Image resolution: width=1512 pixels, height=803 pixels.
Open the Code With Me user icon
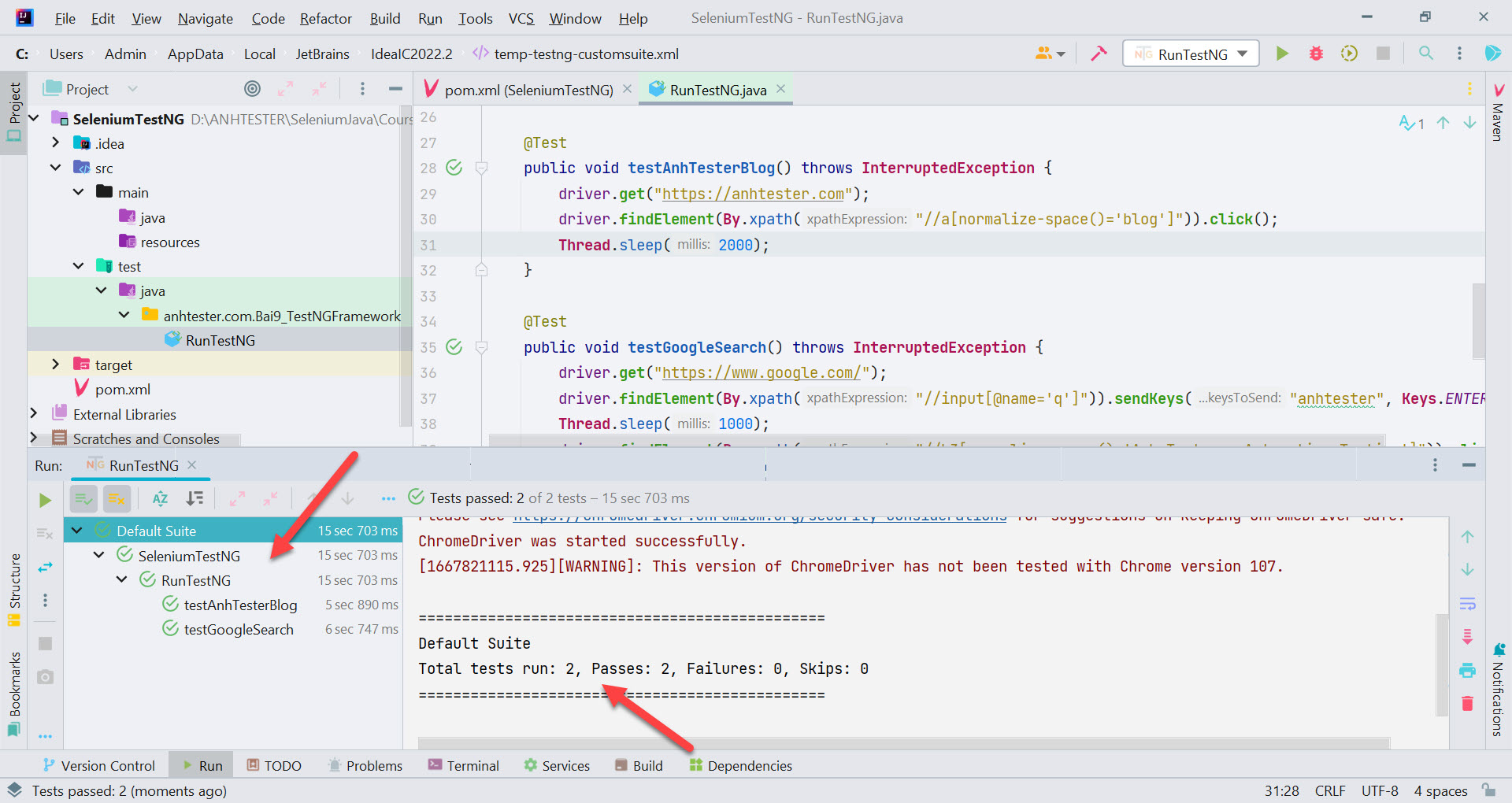(x=1050, y=54)
